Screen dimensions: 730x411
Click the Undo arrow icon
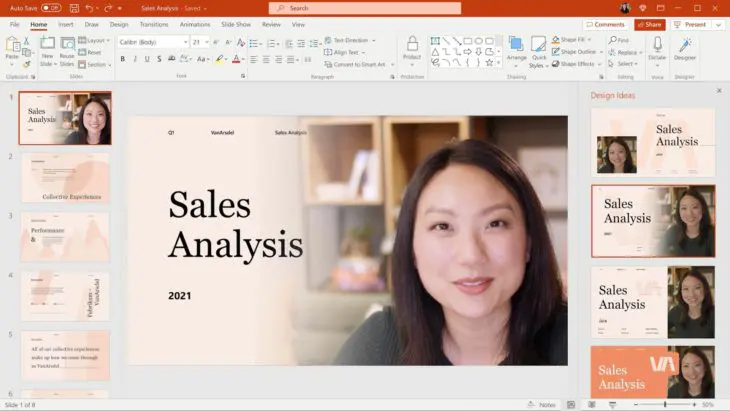[x=88, y=7]
